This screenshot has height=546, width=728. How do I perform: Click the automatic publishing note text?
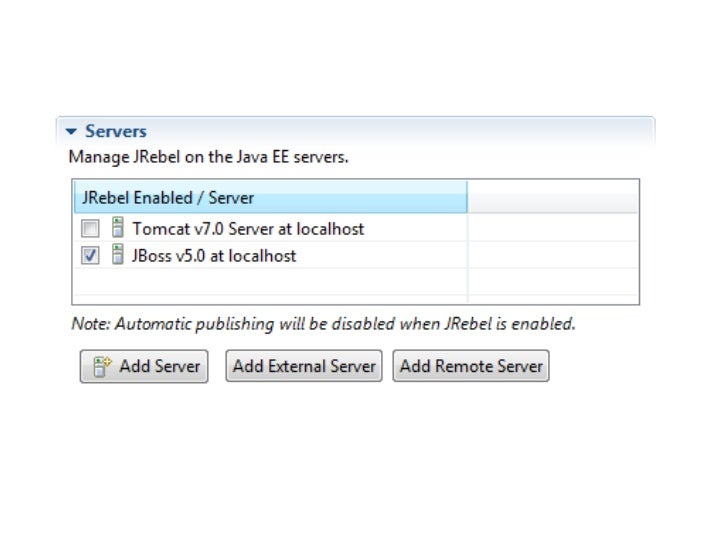click(x=324, y=324)
